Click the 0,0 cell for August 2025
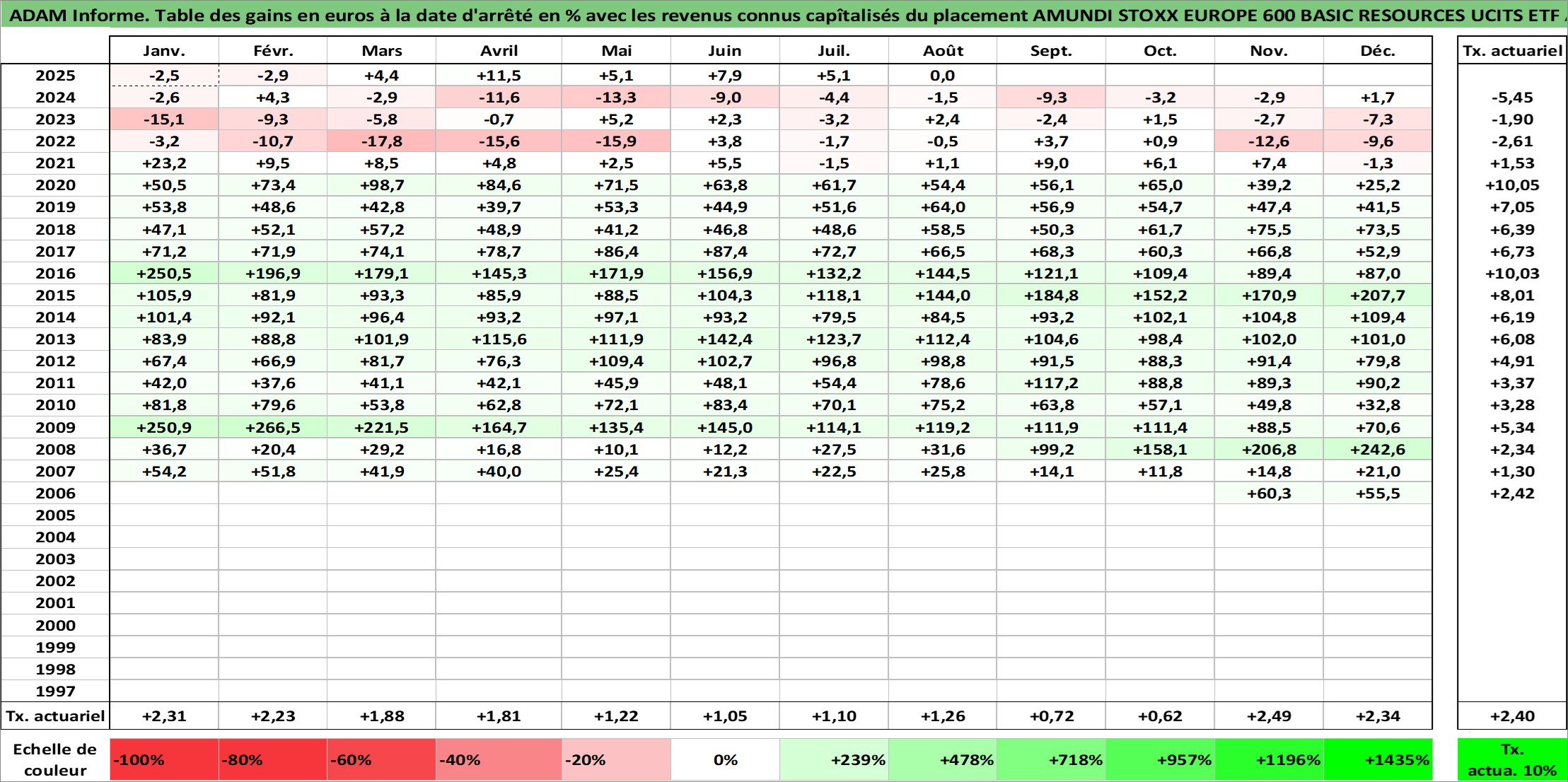Image resolution: width=1568 pixels, height=782 pixels. click(x=943, y=76)
